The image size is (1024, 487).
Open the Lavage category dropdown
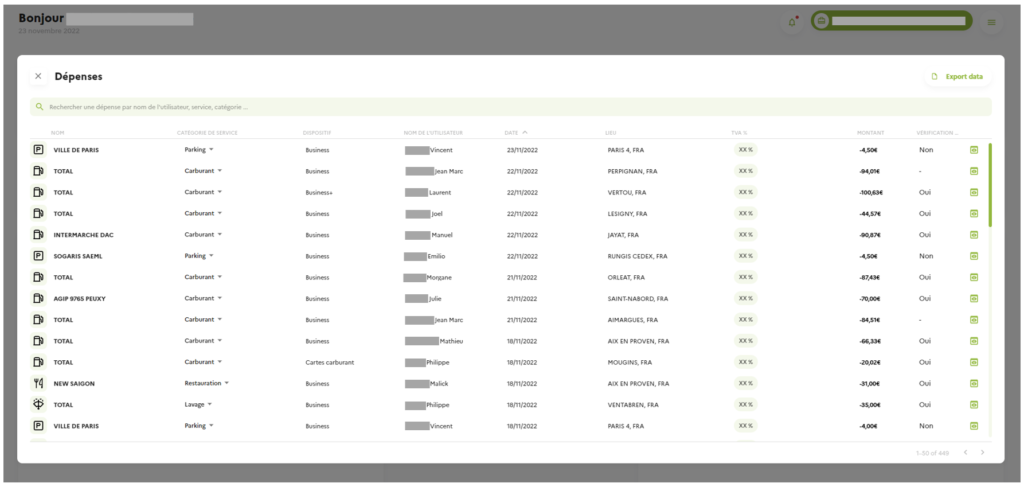[198, 404]
